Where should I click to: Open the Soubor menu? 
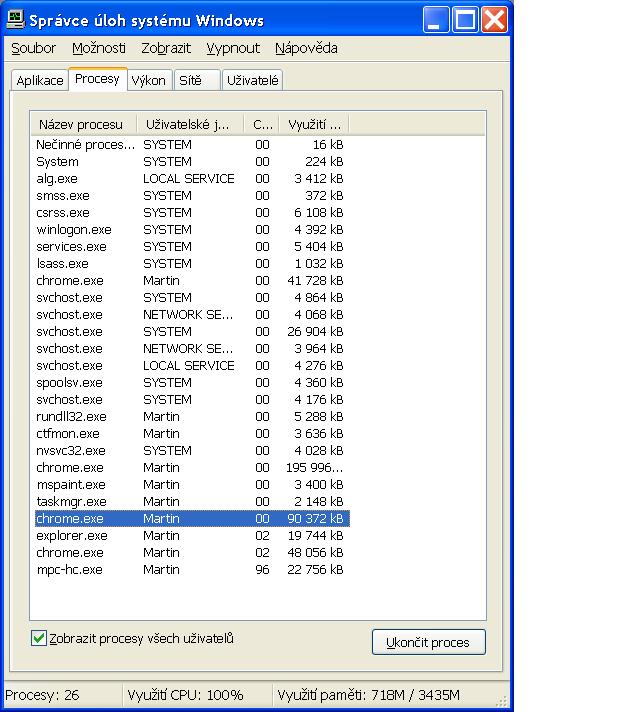pos(33,48)
